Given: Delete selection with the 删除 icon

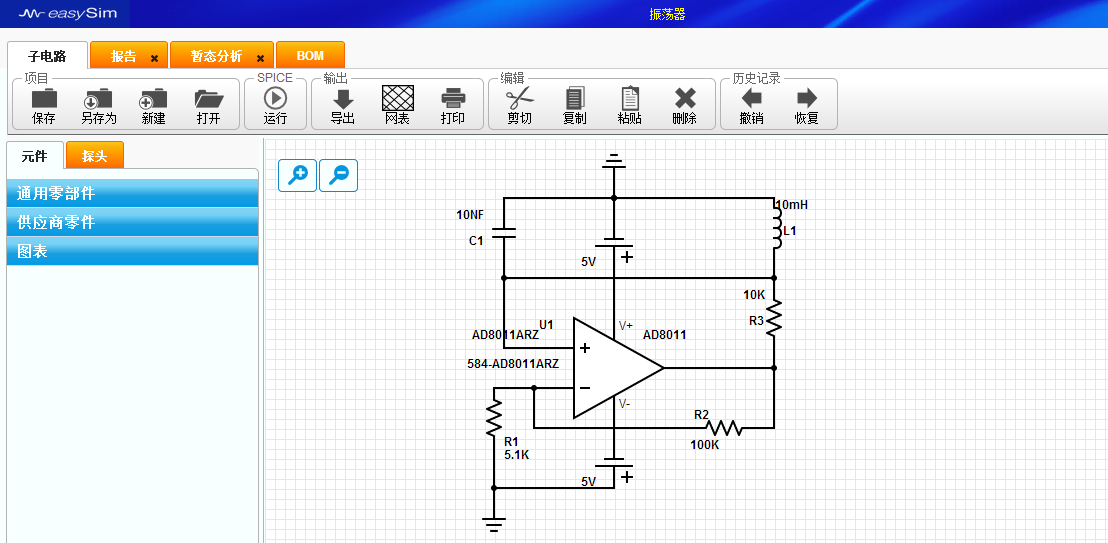Looking at the screenshot, I should click(x=685, y=98).
